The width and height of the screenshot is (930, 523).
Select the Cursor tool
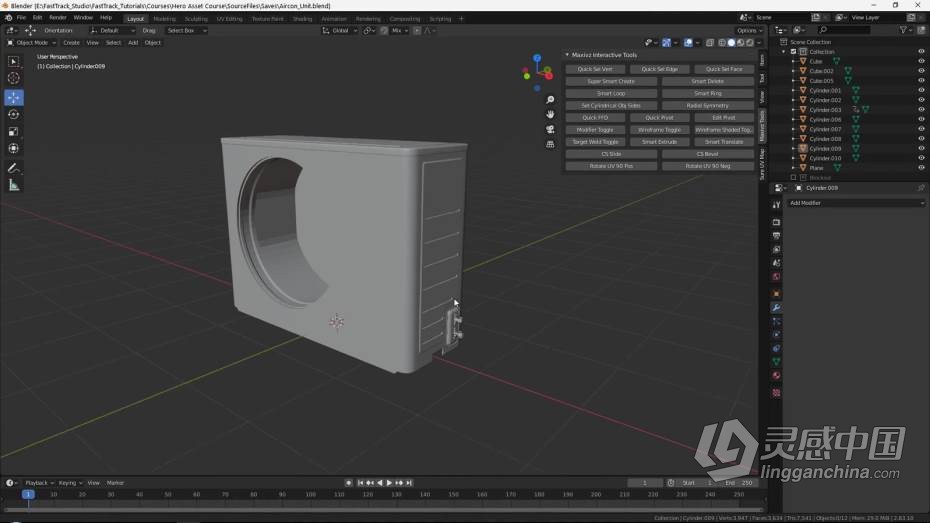point(14,78)
